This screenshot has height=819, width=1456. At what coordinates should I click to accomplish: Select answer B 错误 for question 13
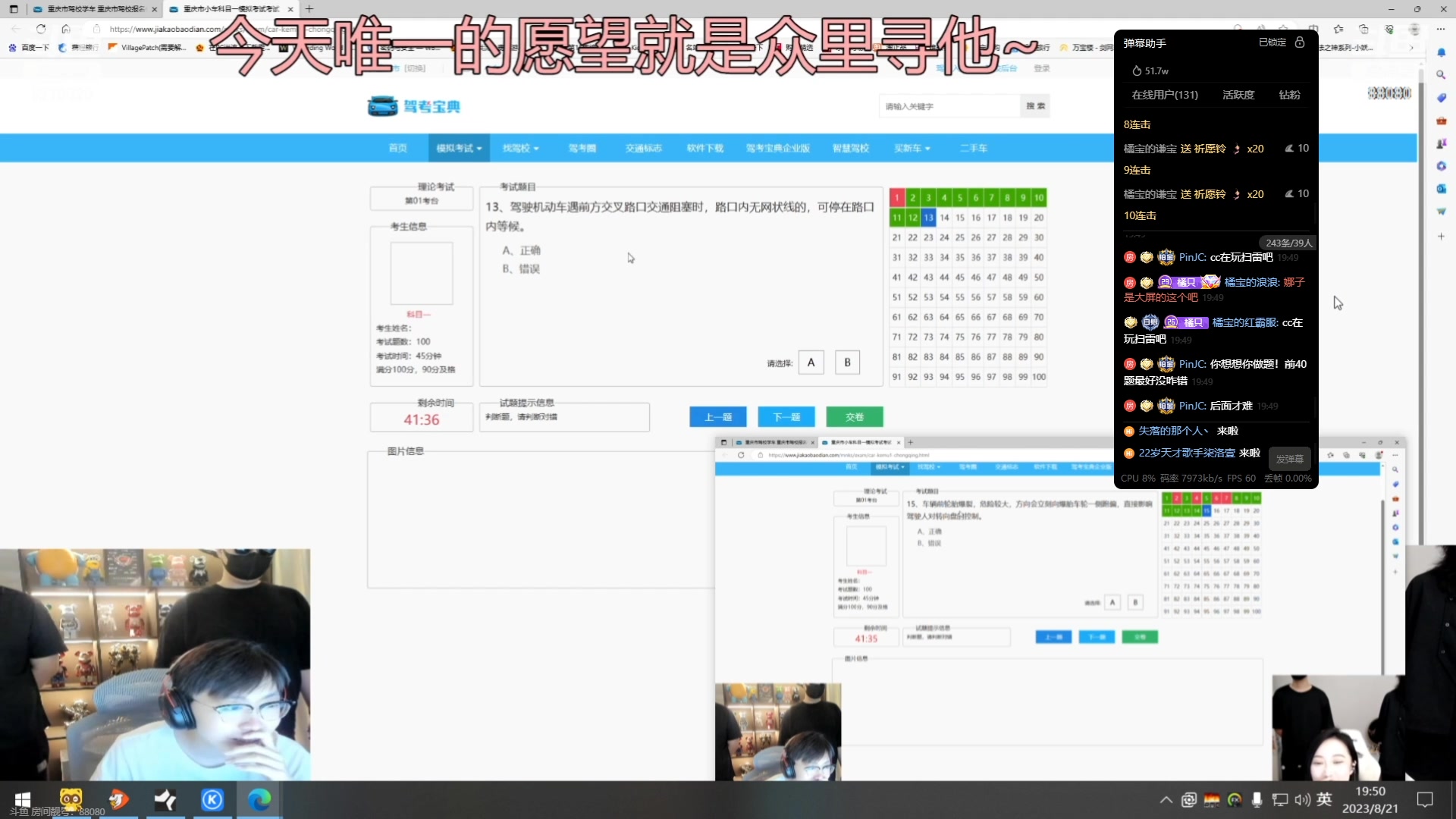[847, 362]
